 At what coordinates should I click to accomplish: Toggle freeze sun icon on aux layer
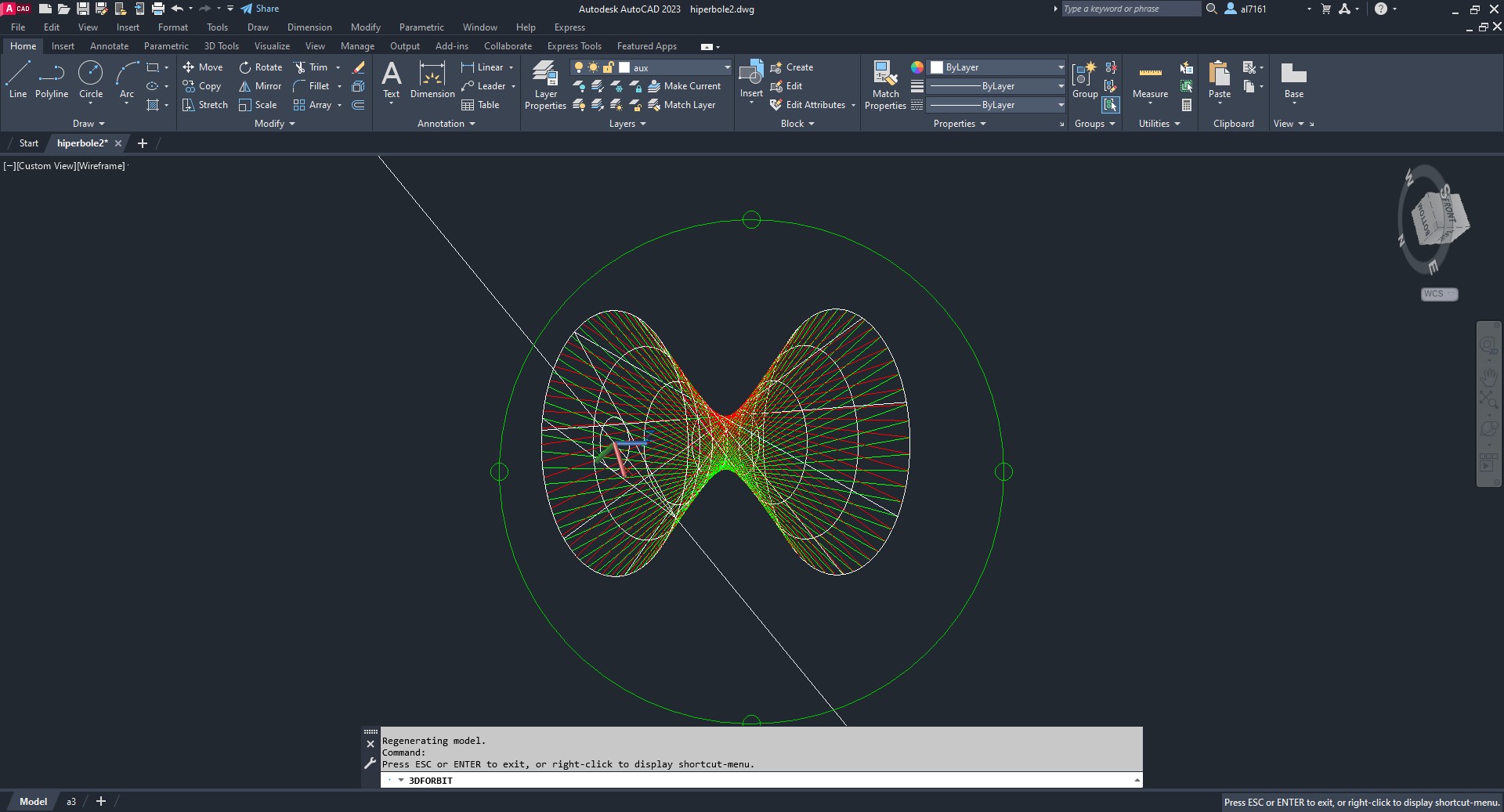(x=593, y=67)
